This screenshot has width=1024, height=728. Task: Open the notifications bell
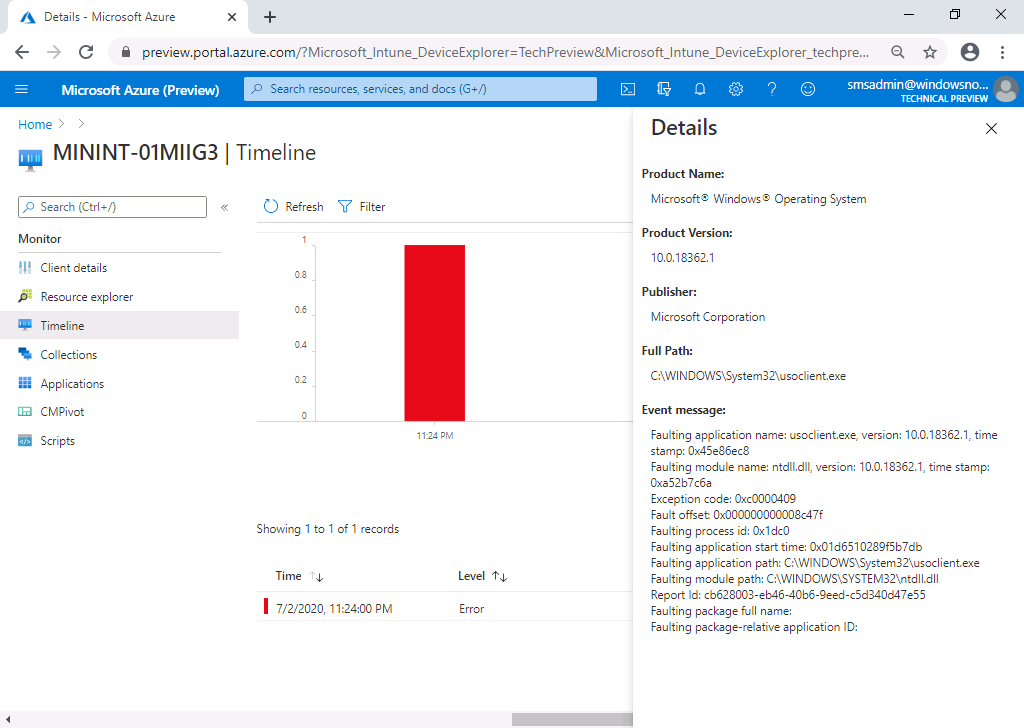[699, 89]
